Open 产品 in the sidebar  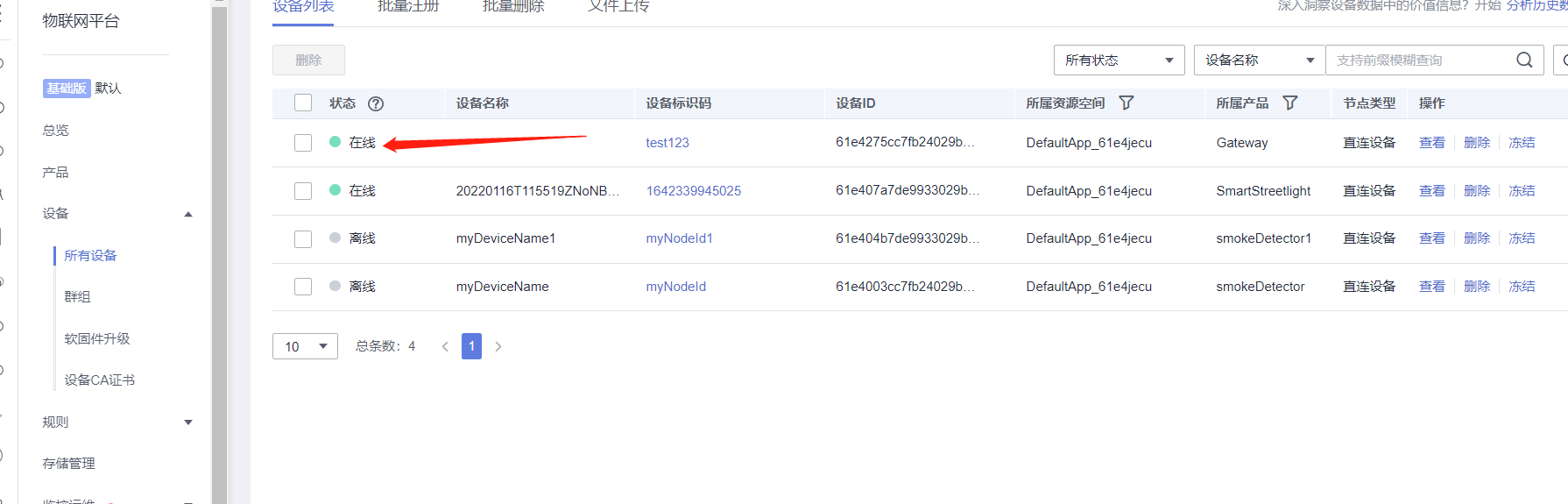pos(55,172)
